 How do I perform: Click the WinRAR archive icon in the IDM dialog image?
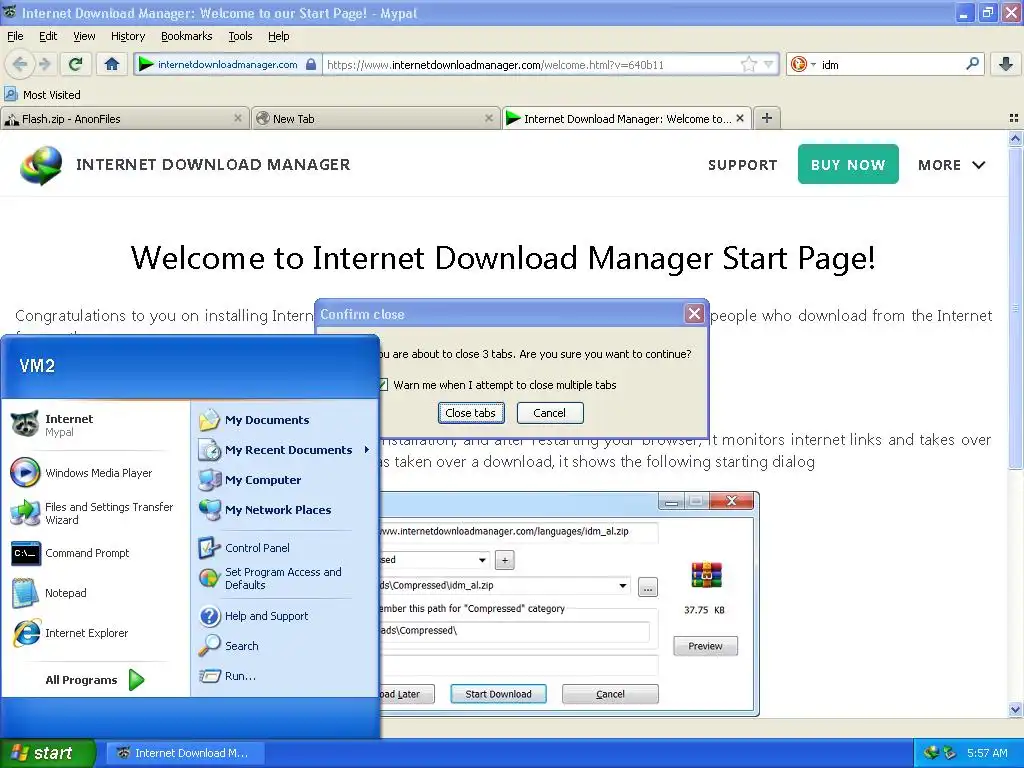706,575
